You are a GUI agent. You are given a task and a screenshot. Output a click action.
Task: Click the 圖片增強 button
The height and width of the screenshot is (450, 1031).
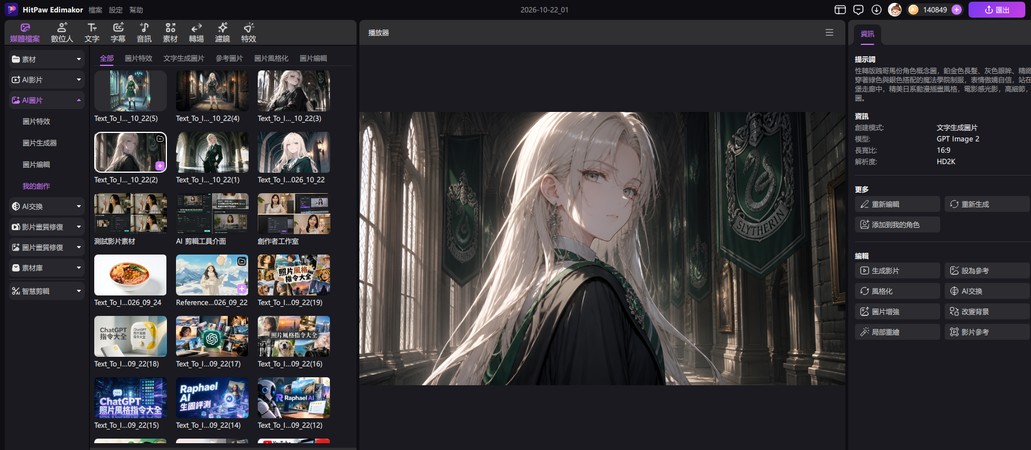click(x=898, y=311)
